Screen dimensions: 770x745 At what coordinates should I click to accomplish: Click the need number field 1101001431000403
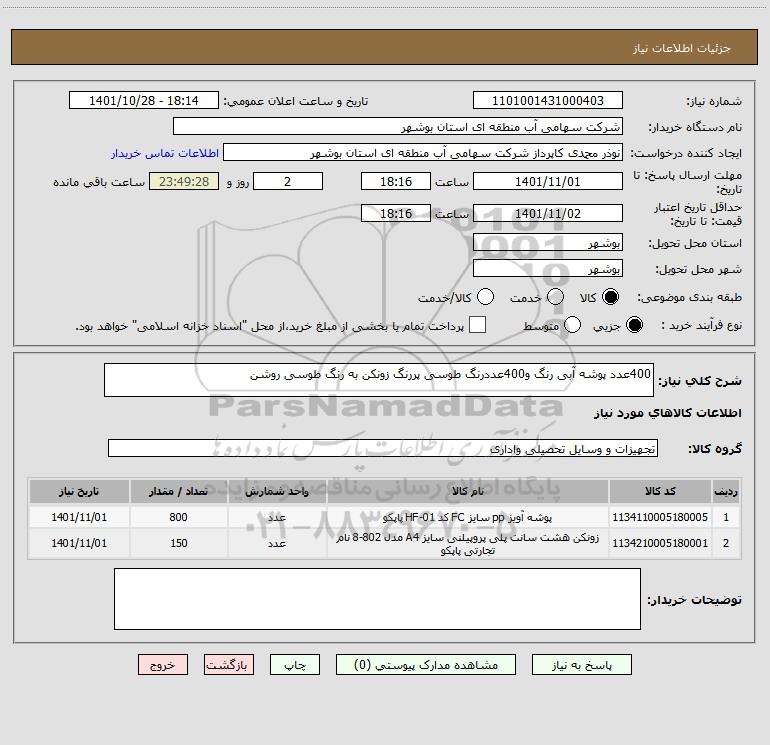tap(548, 100)
